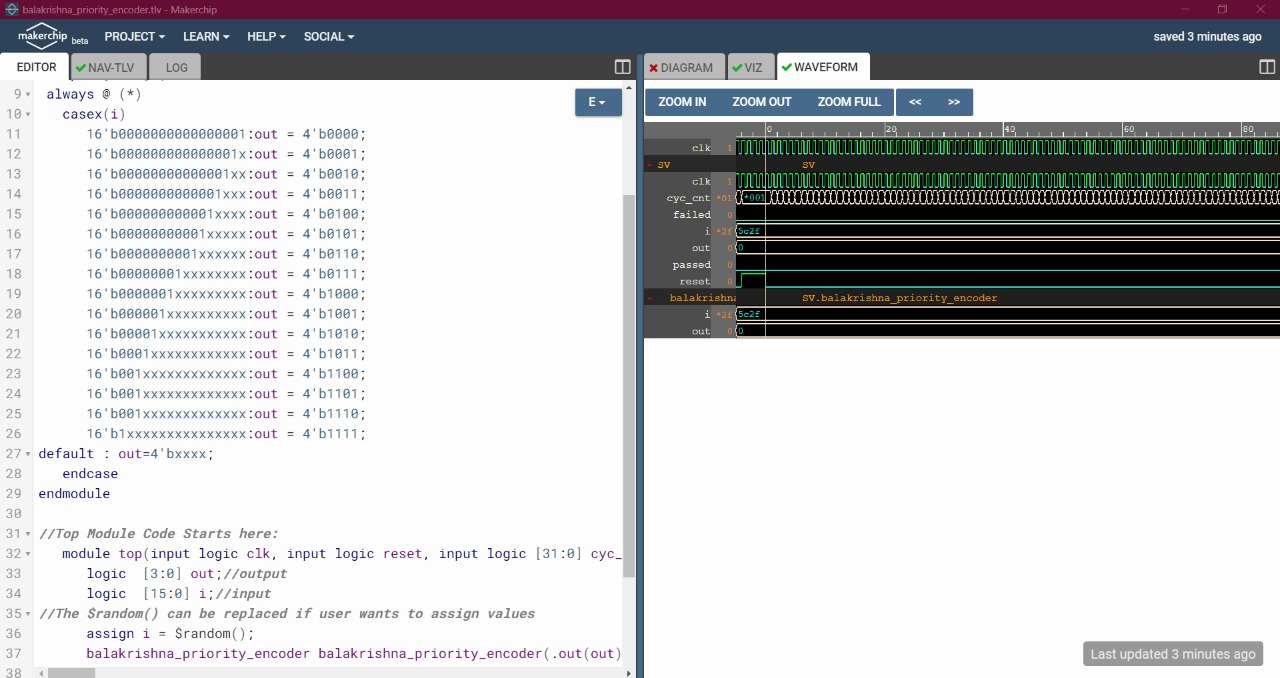Viewport: 1280px width, 678px height.
Task: Select the cyc_cnt signal name in the waveform
Action: tap(687, 197)
